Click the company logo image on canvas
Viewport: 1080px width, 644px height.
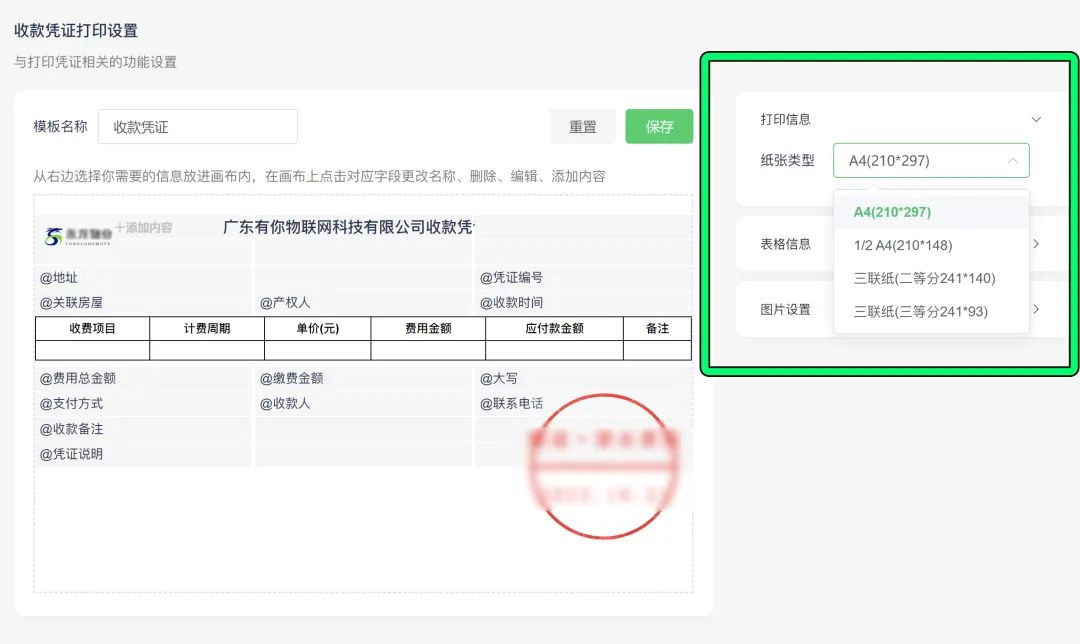click(x=77, y=236)
